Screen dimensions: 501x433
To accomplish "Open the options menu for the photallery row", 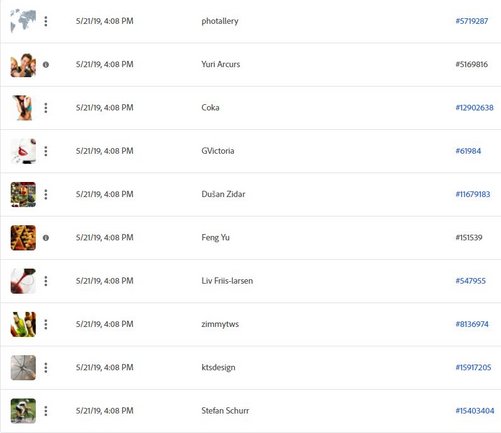I will [46, 21].
